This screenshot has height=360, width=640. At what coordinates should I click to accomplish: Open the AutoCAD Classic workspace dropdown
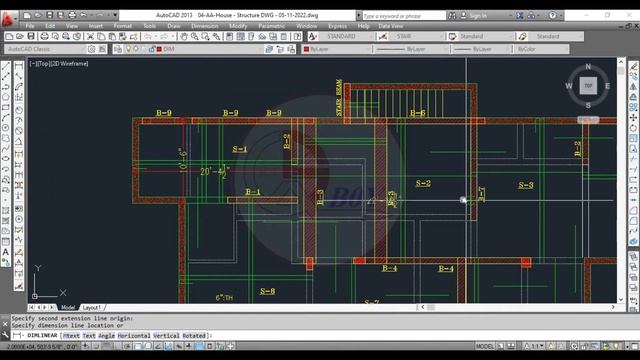click(x=45, y=49)
